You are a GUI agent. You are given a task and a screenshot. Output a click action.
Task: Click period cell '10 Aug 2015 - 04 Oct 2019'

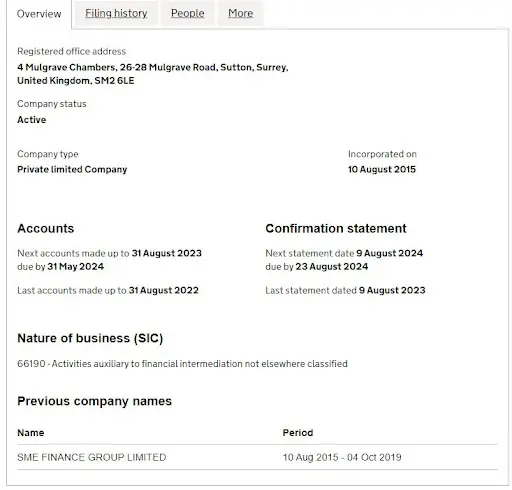[x=342, y=457]
